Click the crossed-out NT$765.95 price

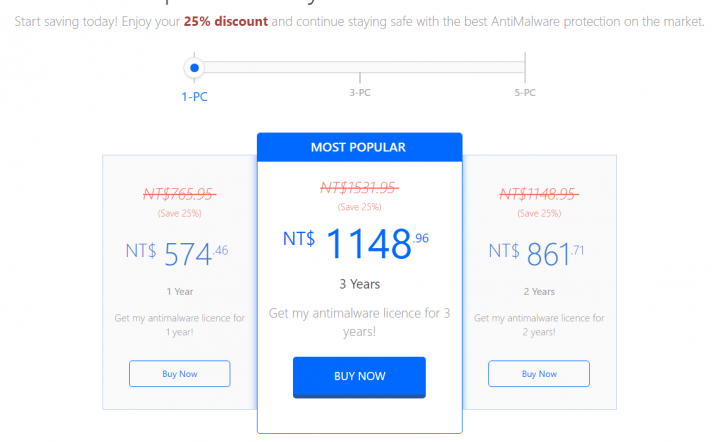[179, 194]
